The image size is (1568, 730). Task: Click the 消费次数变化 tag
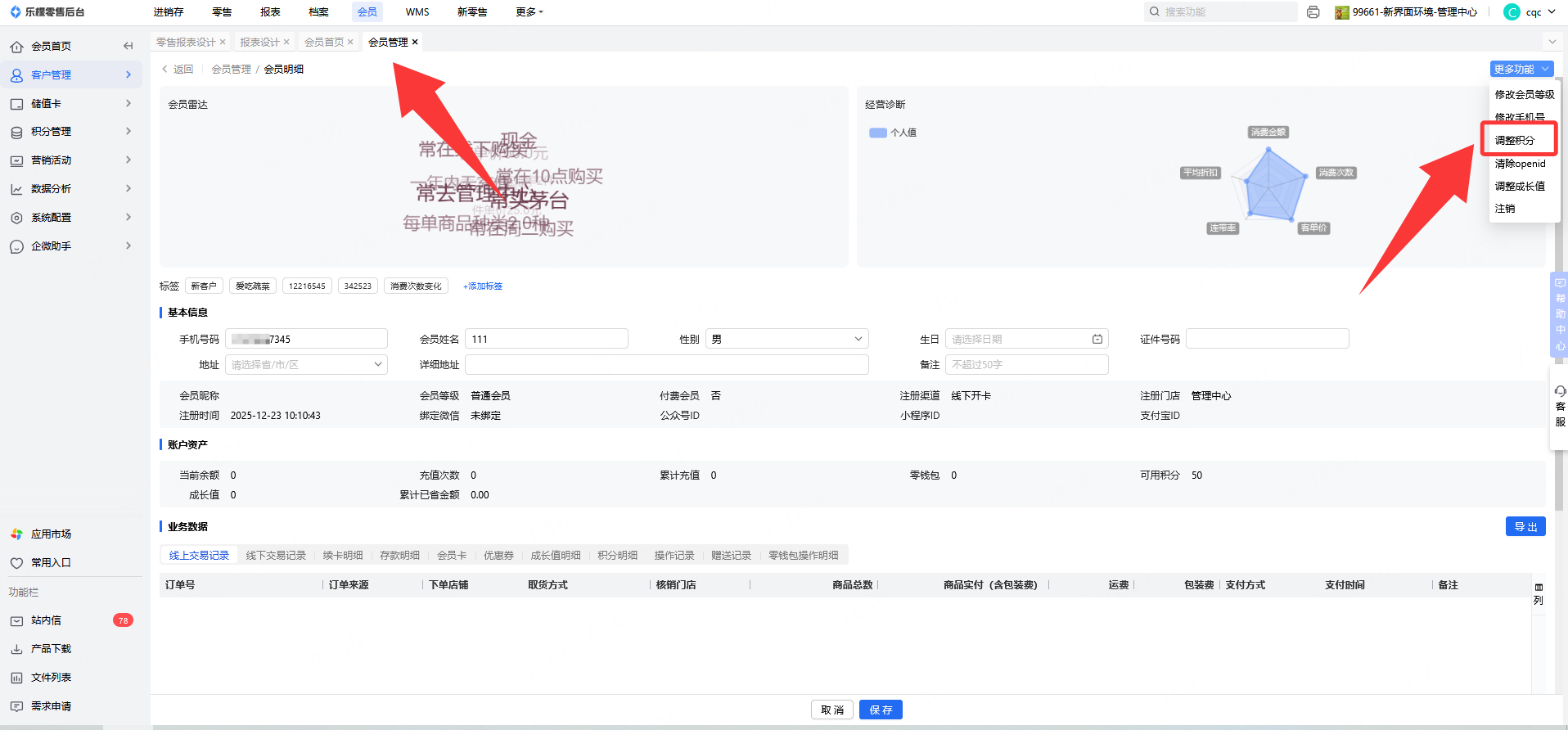pyautogui.click(x=416, y=286)
